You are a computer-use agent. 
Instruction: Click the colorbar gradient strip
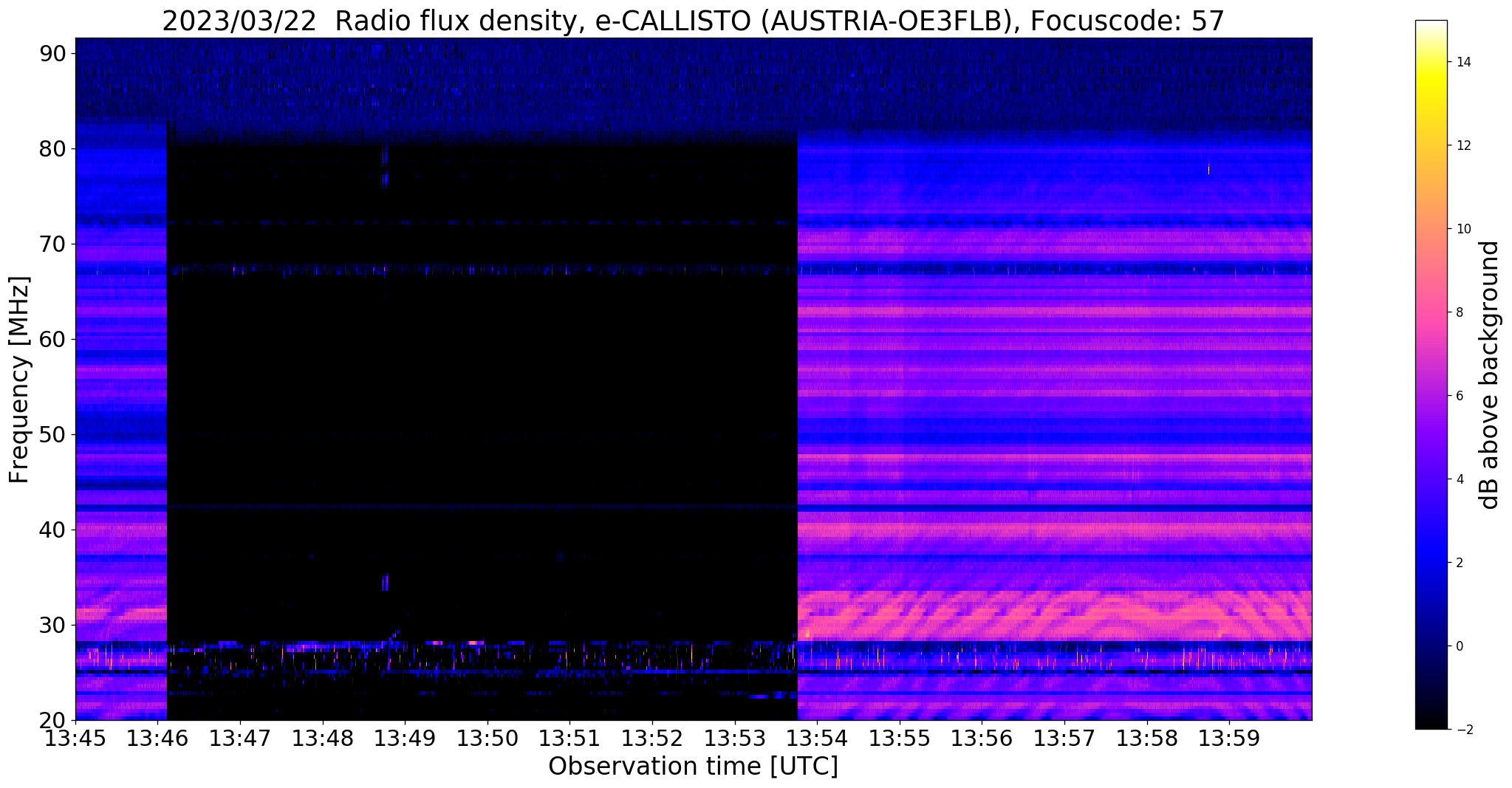[1431, 375]
